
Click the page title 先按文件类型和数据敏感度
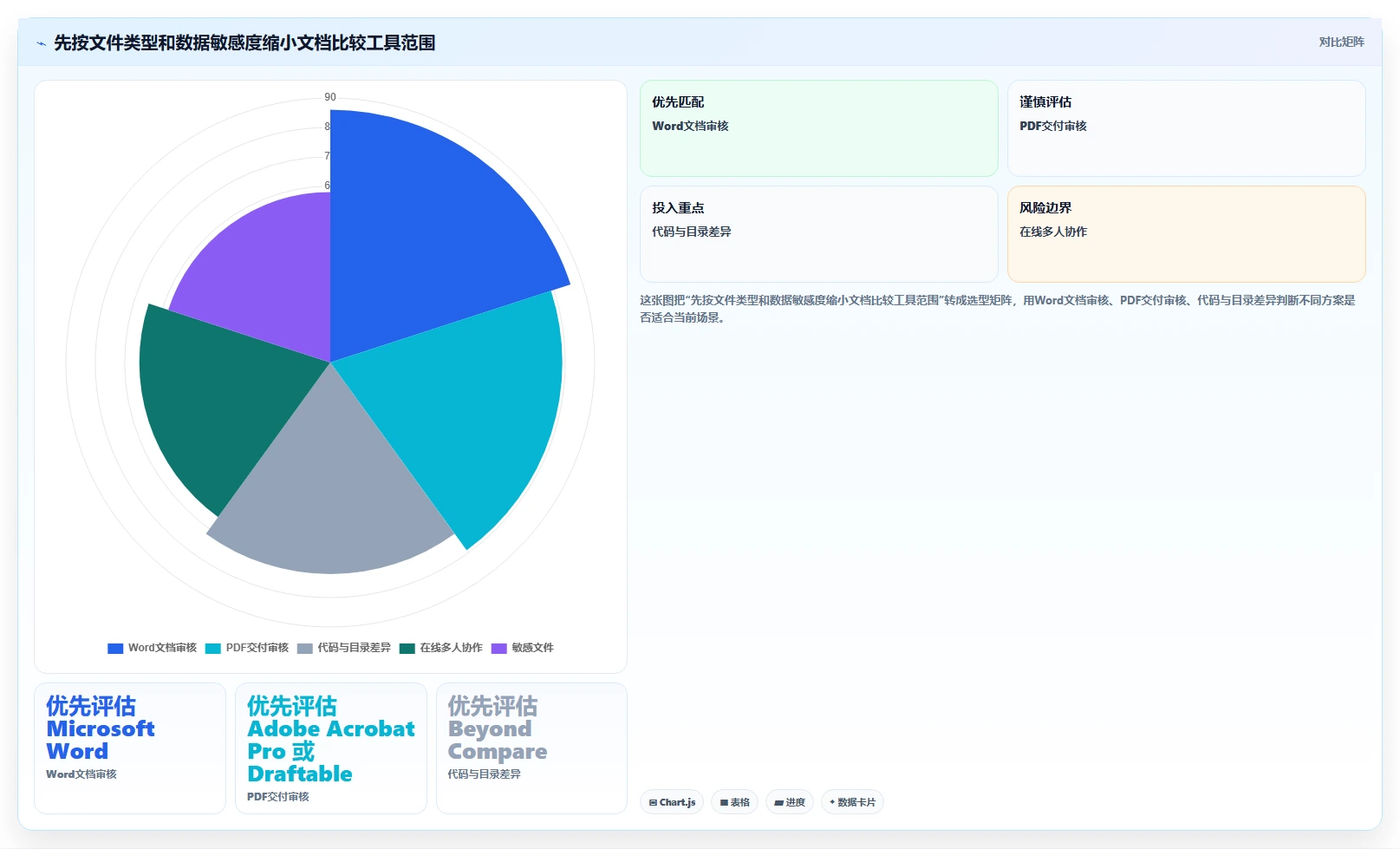point(244,42)
